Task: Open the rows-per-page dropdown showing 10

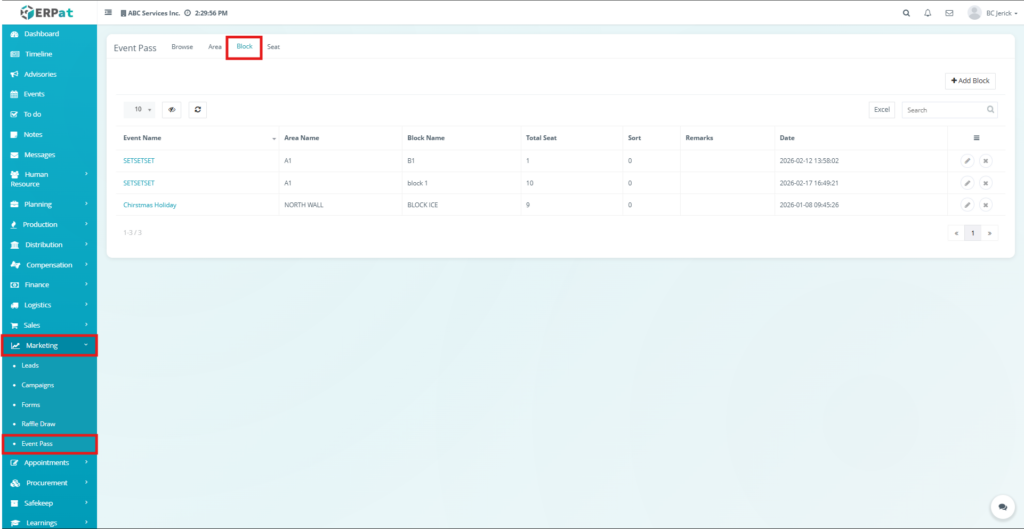Action: (138, 110)
